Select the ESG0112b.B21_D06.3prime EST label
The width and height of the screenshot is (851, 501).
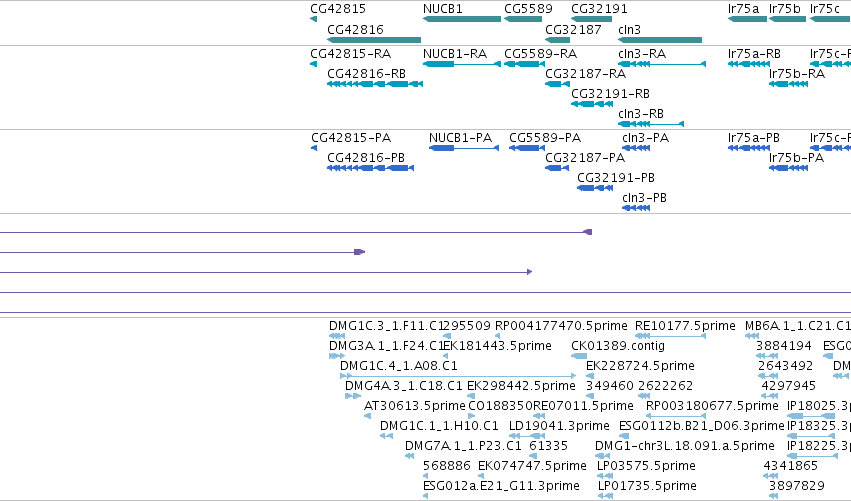(702, 426)
